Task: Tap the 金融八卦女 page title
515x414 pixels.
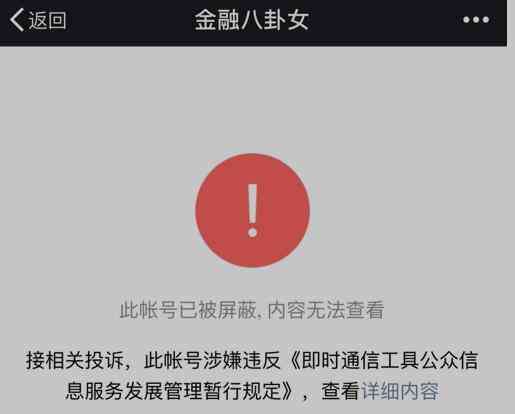Action: pyautogui.click(x=252, y=20)
